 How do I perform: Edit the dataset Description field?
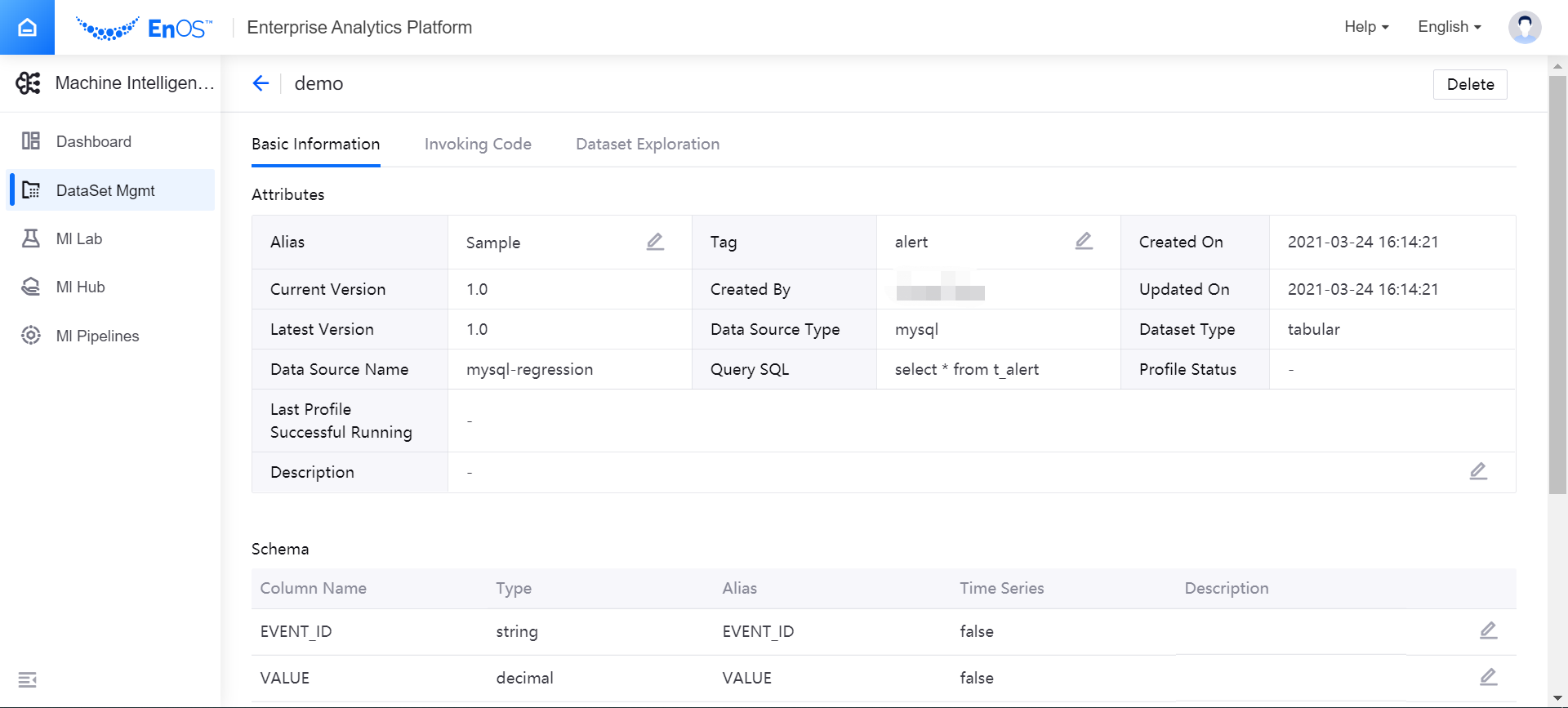pos(1478,471)
